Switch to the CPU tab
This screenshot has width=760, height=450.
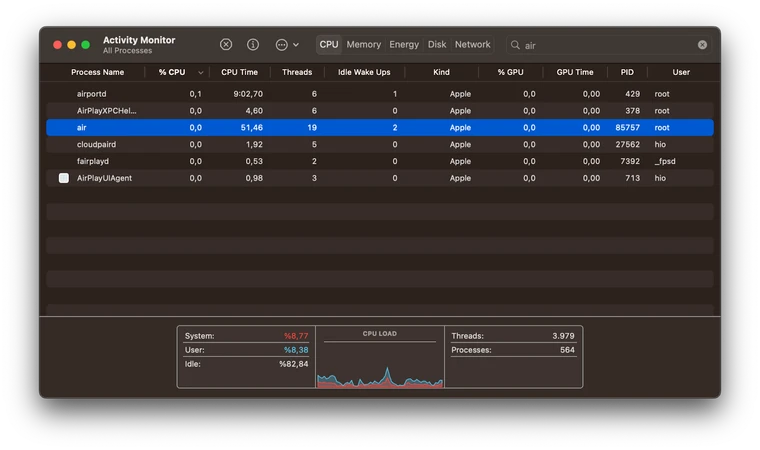329,45
